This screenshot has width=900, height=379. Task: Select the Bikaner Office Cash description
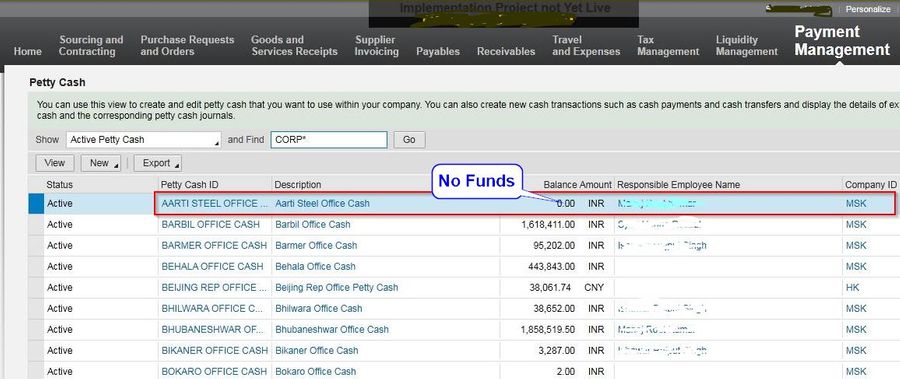tap(316, 350)
